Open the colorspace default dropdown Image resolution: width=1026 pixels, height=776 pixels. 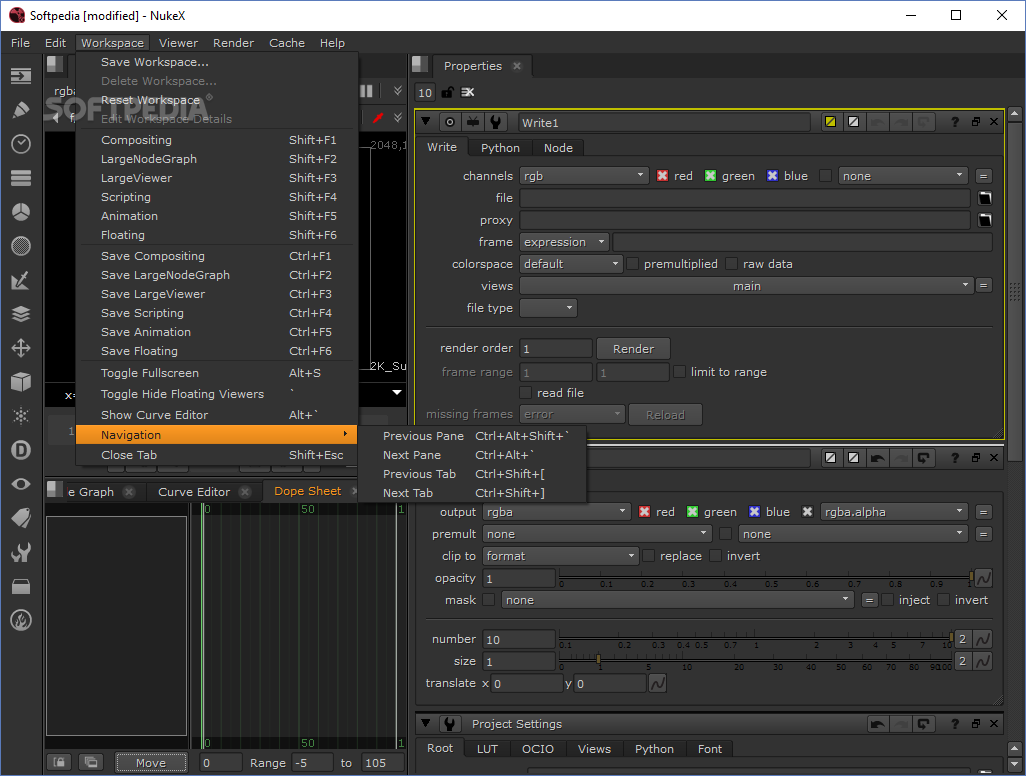point(571,264)
